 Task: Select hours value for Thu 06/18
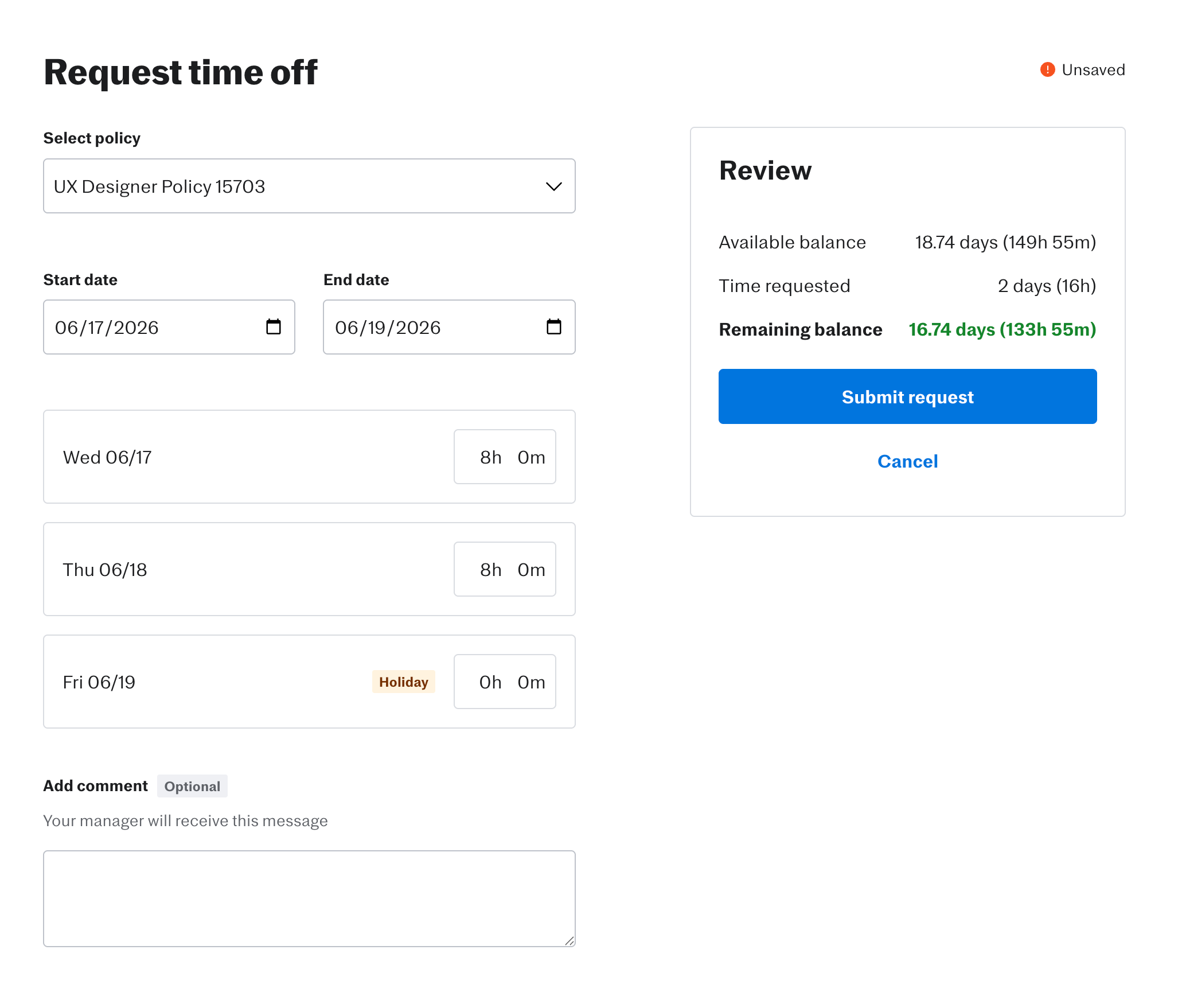click(x=490, y=570)
